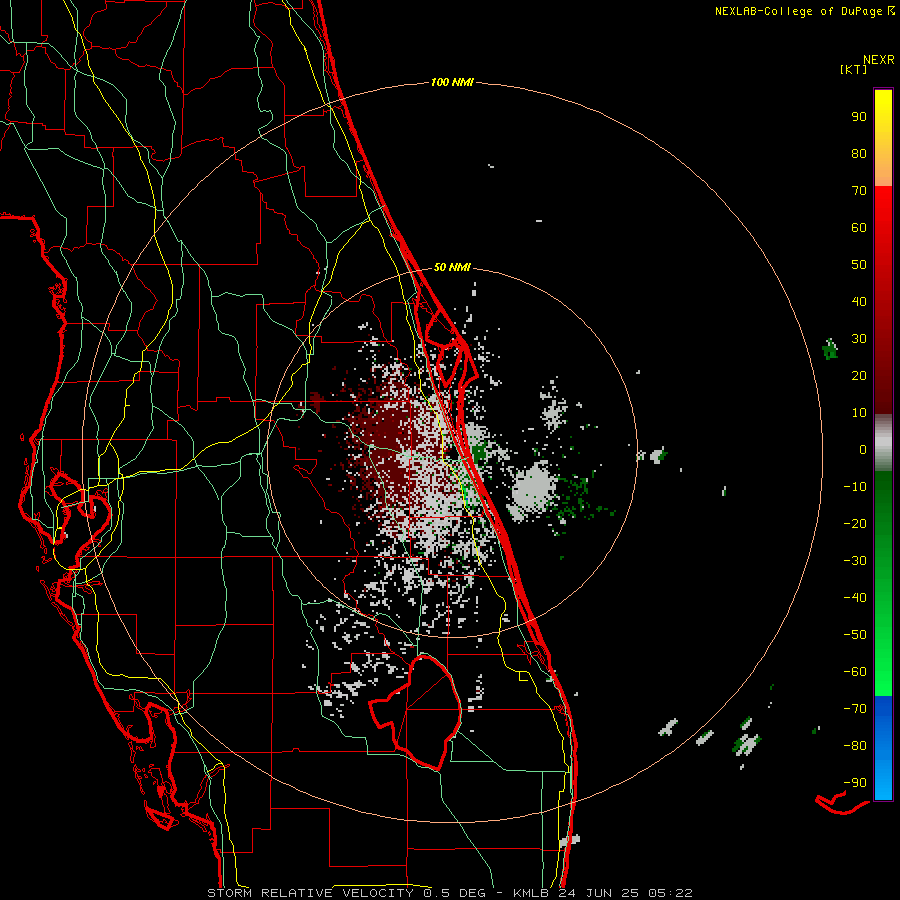Click the [KT] units label
The width and height of the screenshot is (900, 900).
pyautogui.click(x=854, y=69)
